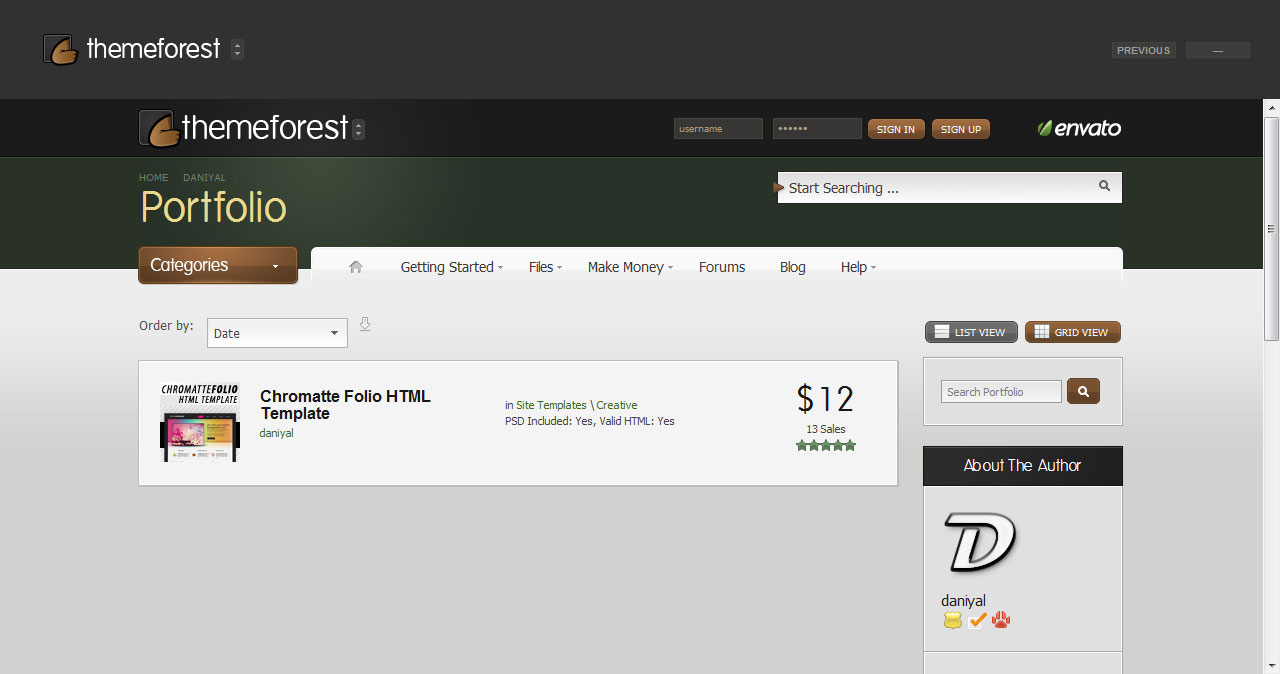Open the marketplace switcher beside the top-bar logo
1280x674 pixels.
tap(237, 49)
